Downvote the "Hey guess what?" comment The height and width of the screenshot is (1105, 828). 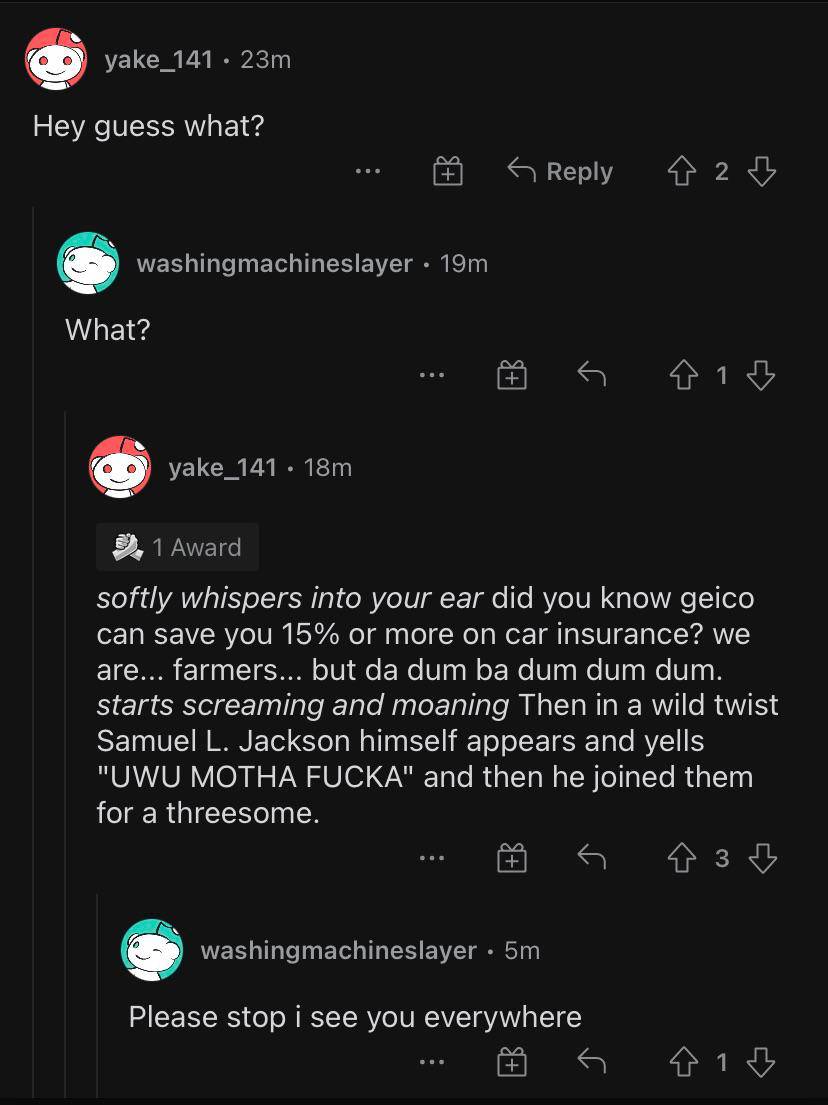point(762,171)
